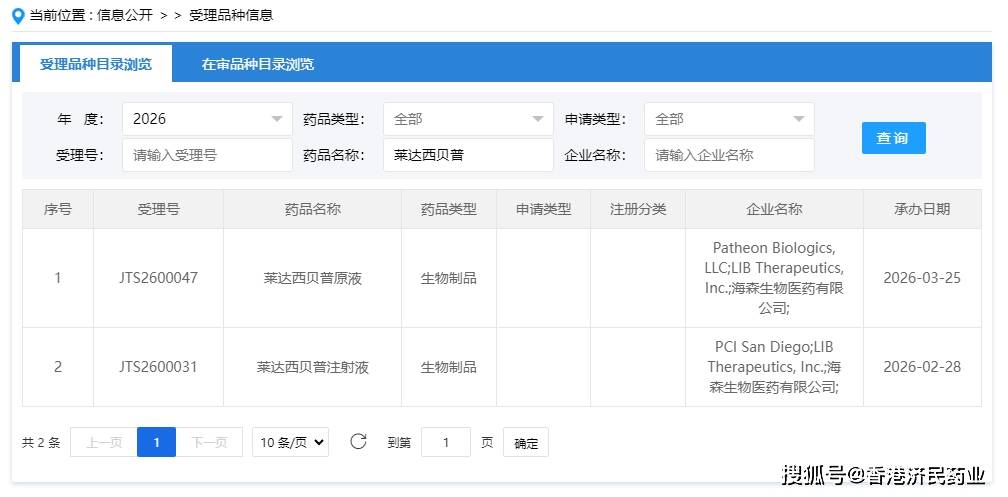
Task: Select page 1 in pagination
Action: click(156, 442)
